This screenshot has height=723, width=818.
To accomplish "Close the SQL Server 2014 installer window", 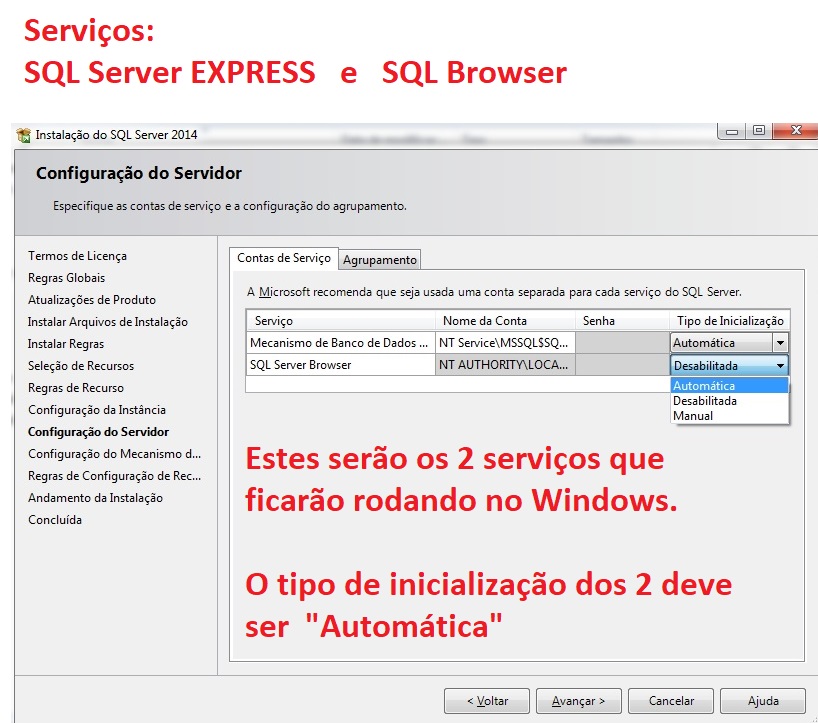I will coord(795,130).
